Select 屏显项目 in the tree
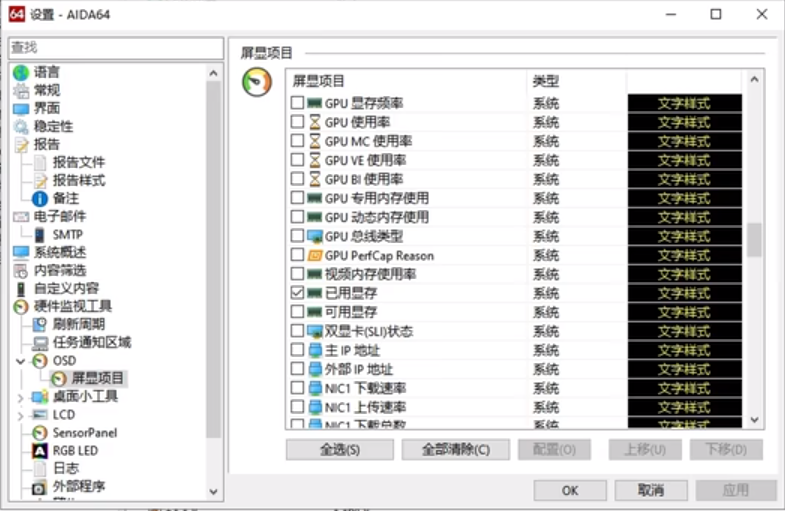This screenshot has height=511, width=785. point(97,378)
